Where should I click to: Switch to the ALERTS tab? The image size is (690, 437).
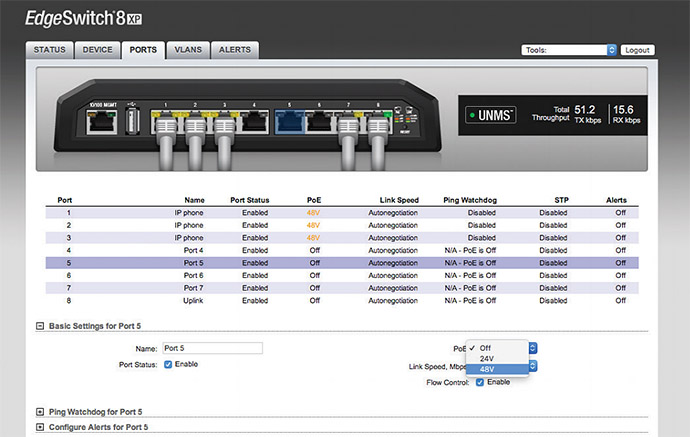coord(235,50)
